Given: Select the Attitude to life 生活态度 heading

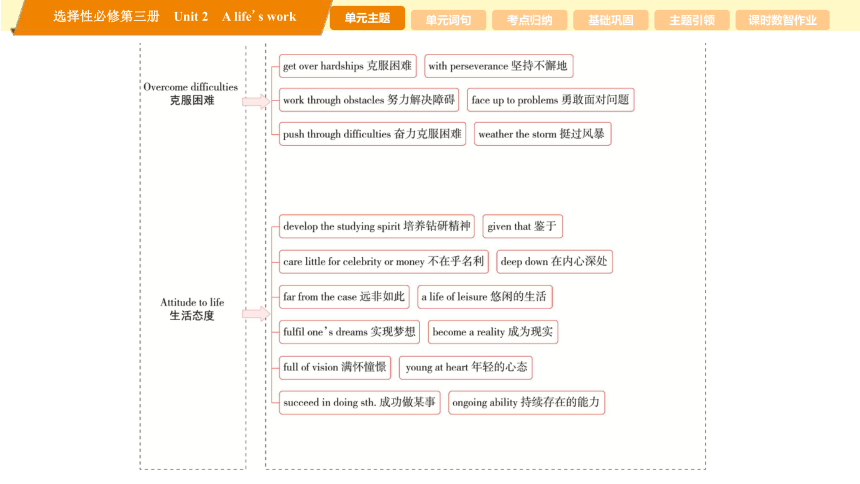Looking at the screenshot, I should [x=192, y=309].
